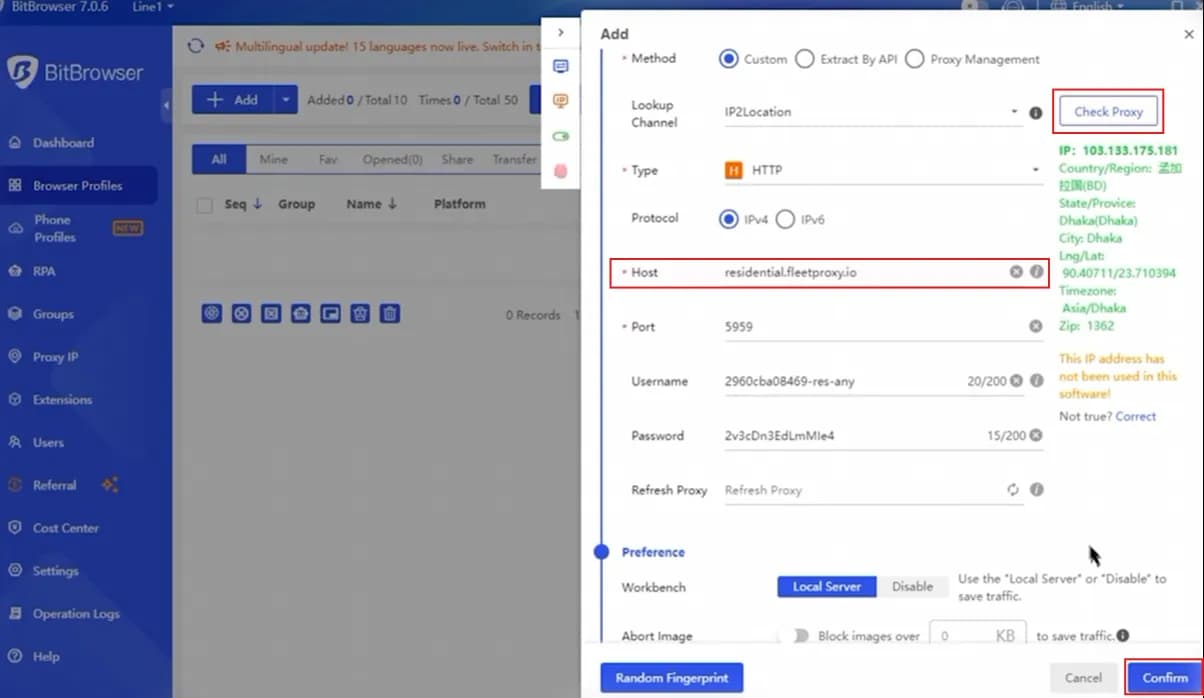This screenshot has height=698, width=1204.
Task: Click the Extensions icon in sidebar
Action: [15, 400]
